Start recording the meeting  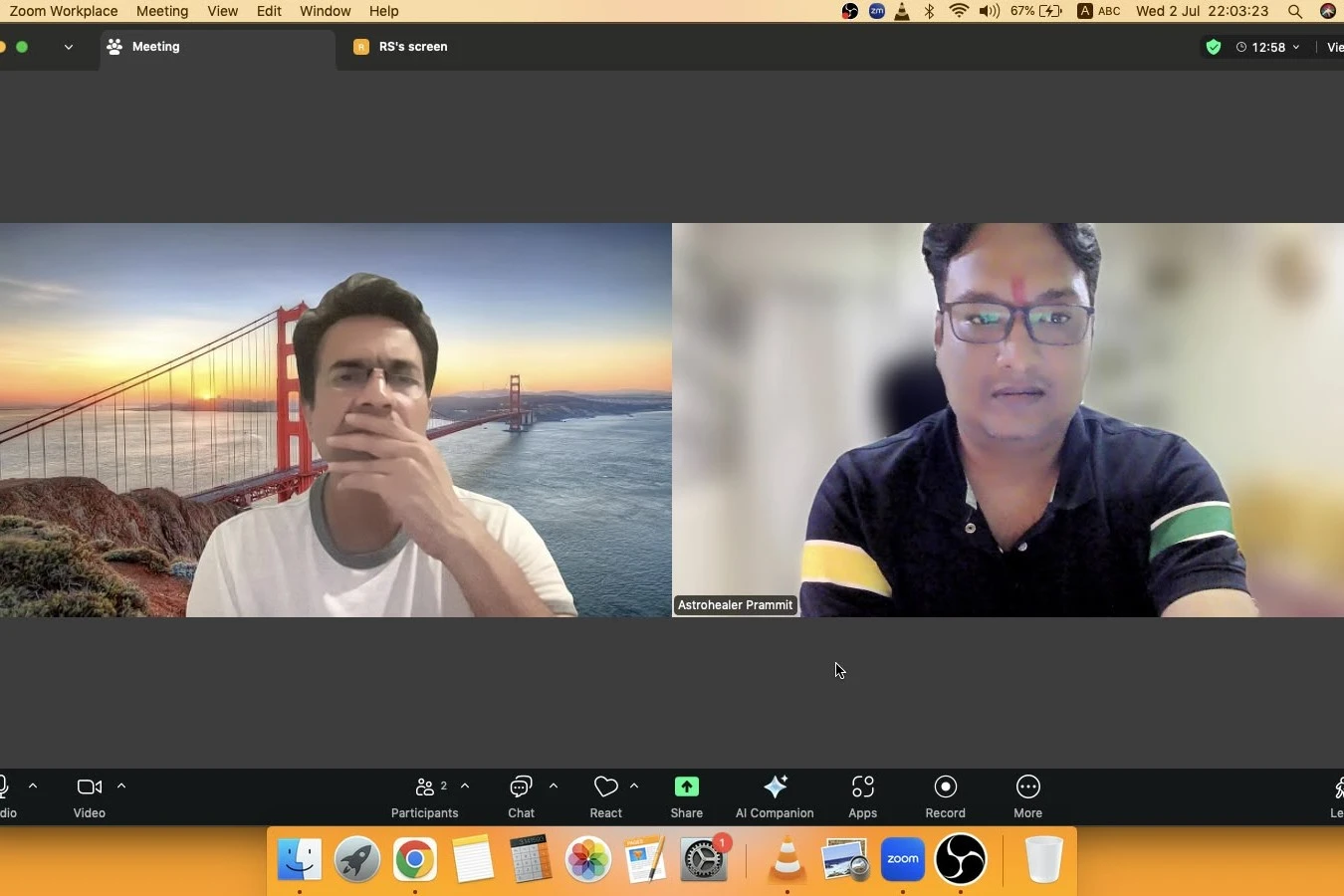click(x=945, y=796)
